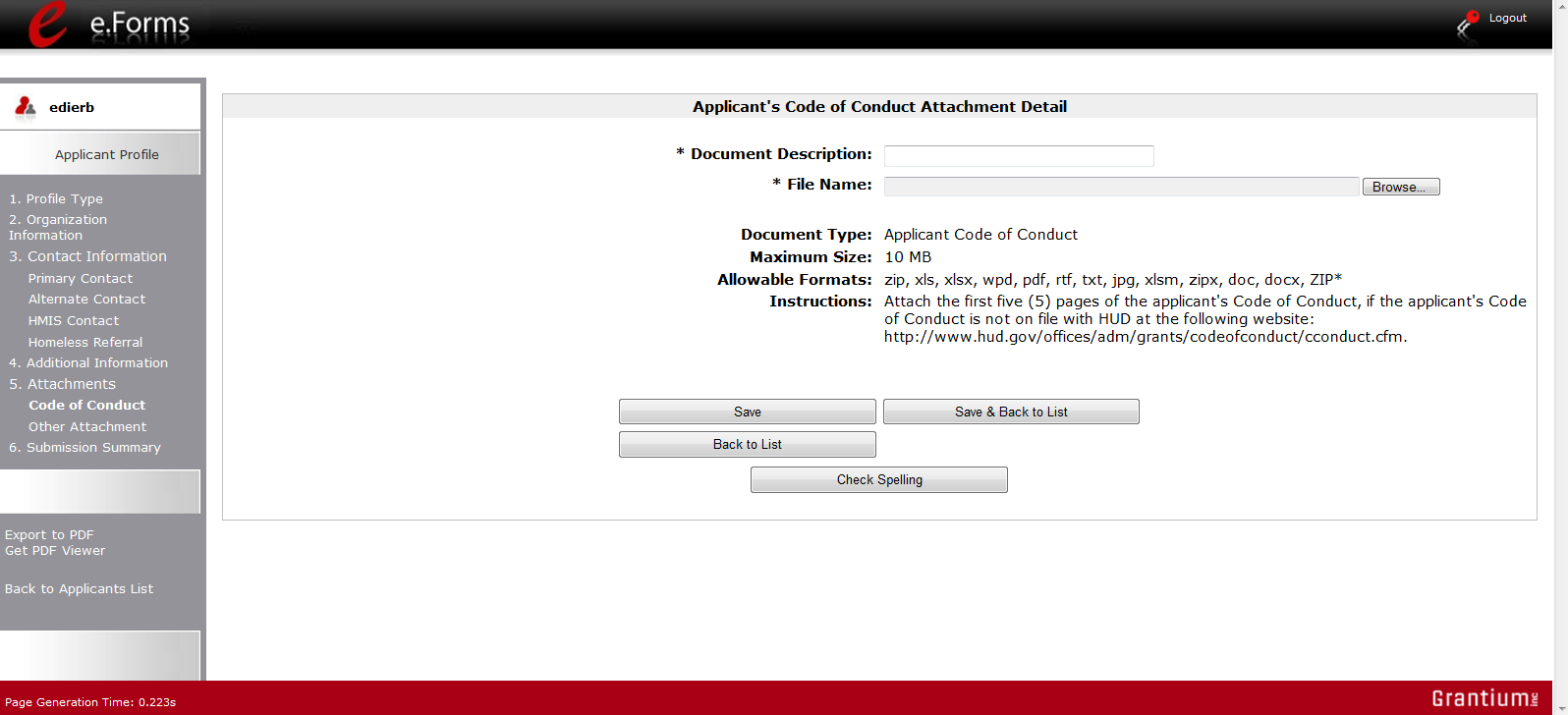Focus the Document Description input field
Viewport: 1568px width, 715px height.
[x=1019, y=156]
